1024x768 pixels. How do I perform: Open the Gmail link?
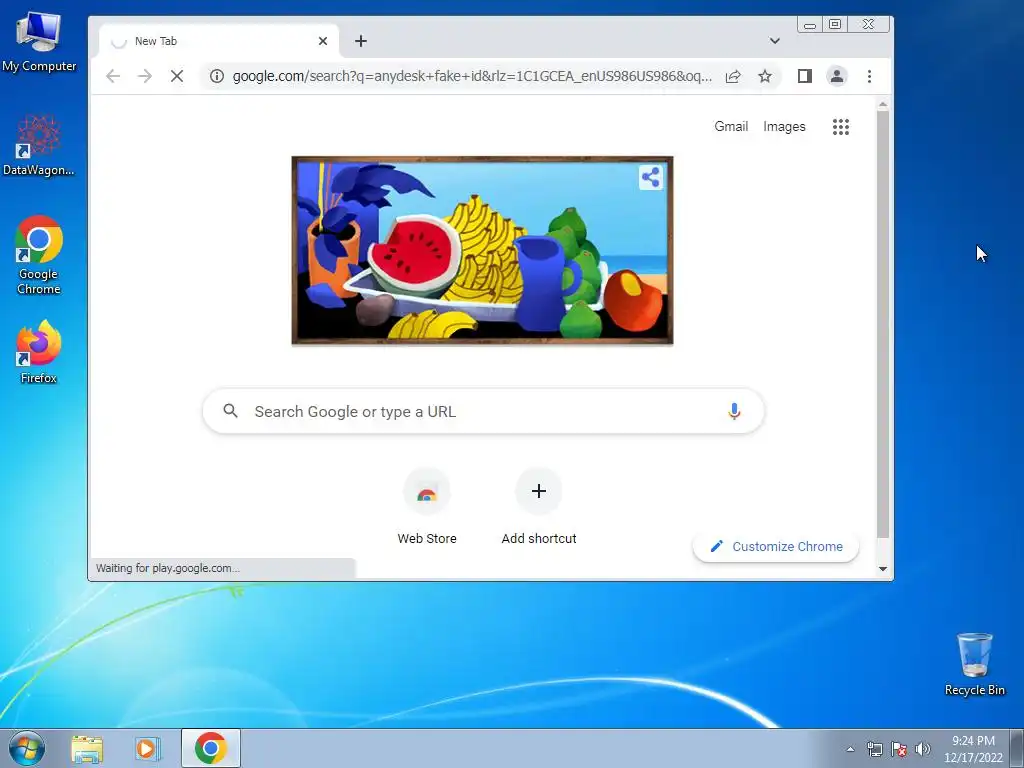731,127
